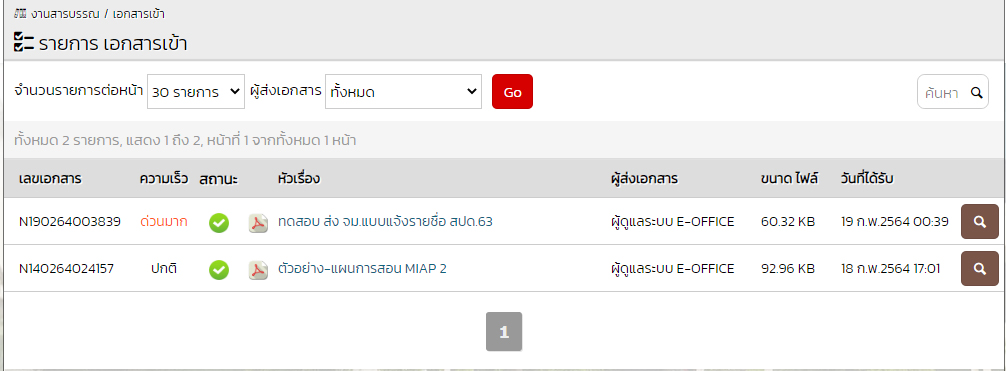Open link ตัวอย่าง-แผนการสอน MIAP 2
The height and width of the screenshot is (371, 1006).
coord(362,269)
